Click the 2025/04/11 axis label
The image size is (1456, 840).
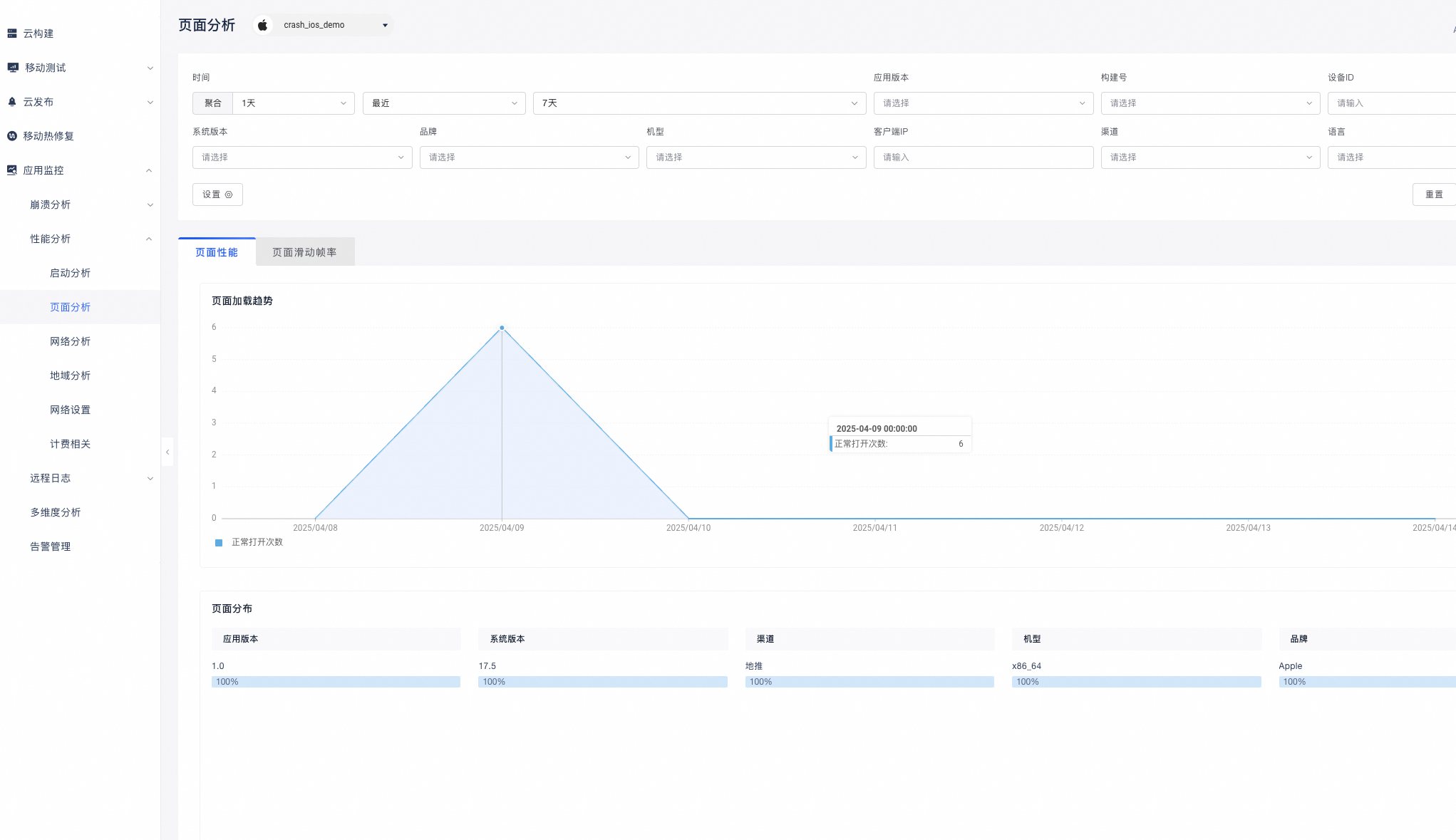coord(874,528)
